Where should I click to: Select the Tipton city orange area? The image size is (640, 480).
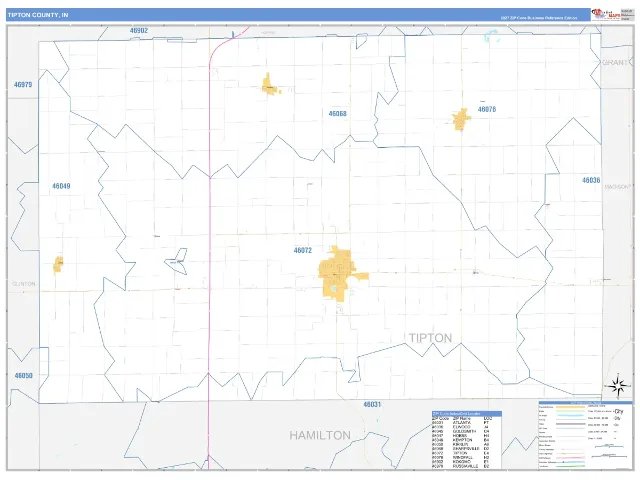341,274
